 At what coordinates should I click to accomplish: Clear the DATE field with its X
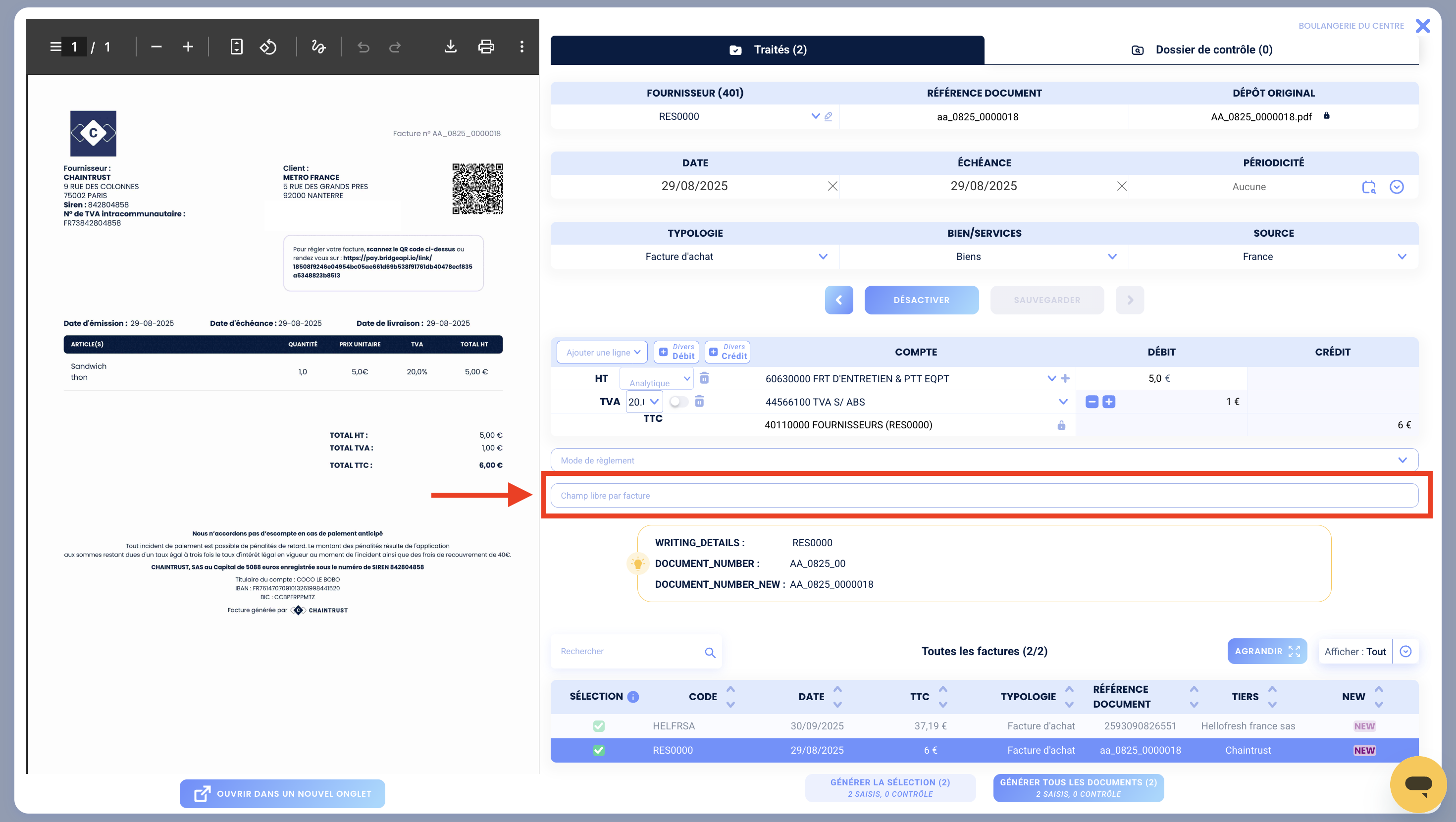pos(832,186)
